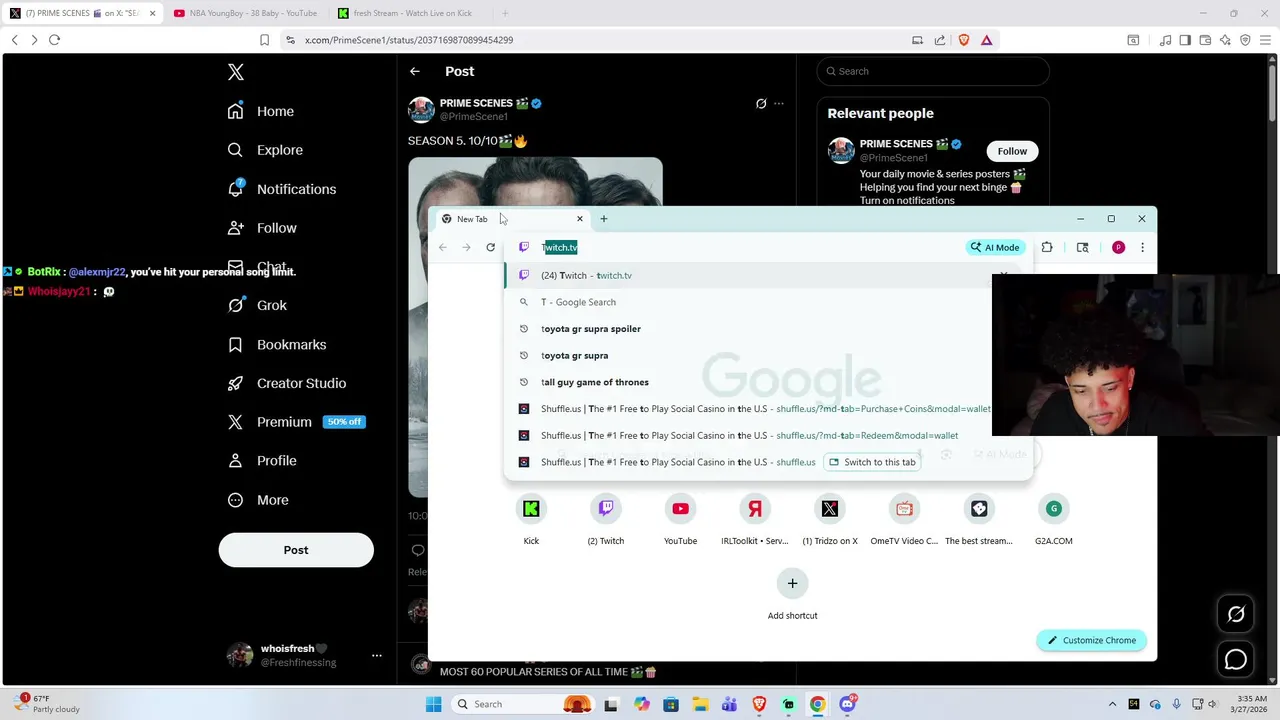The width and height of the screenshot is (1280, 720).
Task: Open Home in the X sidebar
Action: (261, 111)
